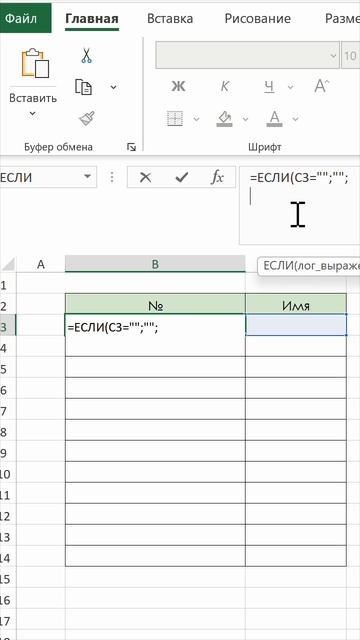Click the Select All corner triangle
The width and height of the screenshot is (360, 640).
point(8,265)
